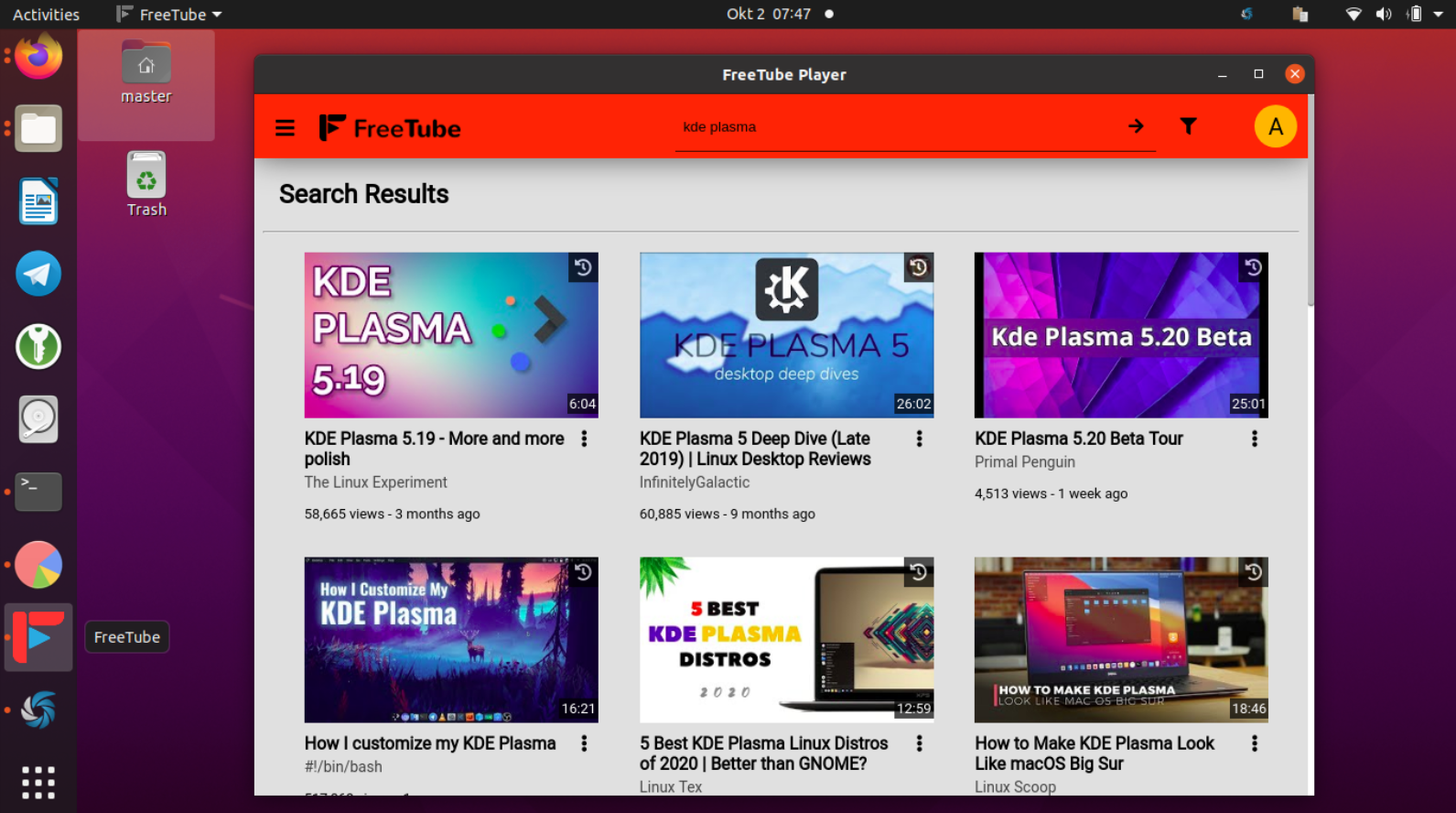Add 5 Best KDE Plasma Distros to watch later

click(918, 572)
